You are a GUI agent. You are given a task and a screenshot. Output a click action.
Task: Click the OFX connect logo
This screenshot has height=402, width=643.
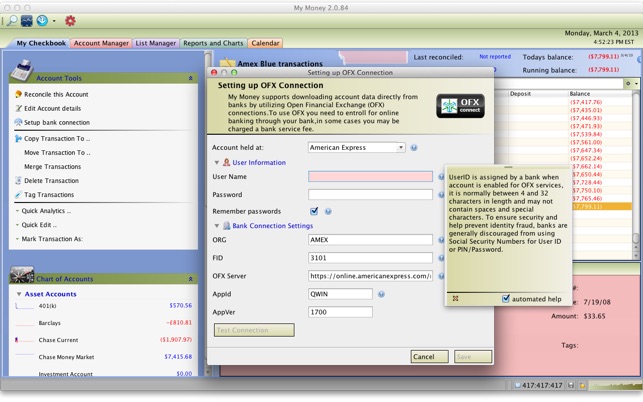tap(461, 106)
